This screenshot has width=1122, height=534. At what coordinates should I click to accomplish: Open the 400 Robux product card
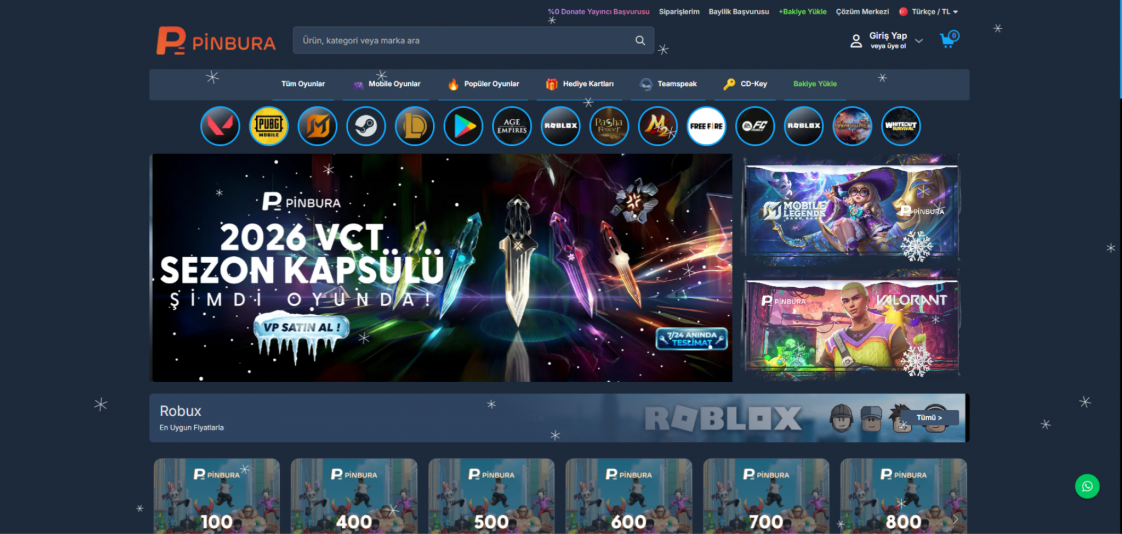coord(354,496)
